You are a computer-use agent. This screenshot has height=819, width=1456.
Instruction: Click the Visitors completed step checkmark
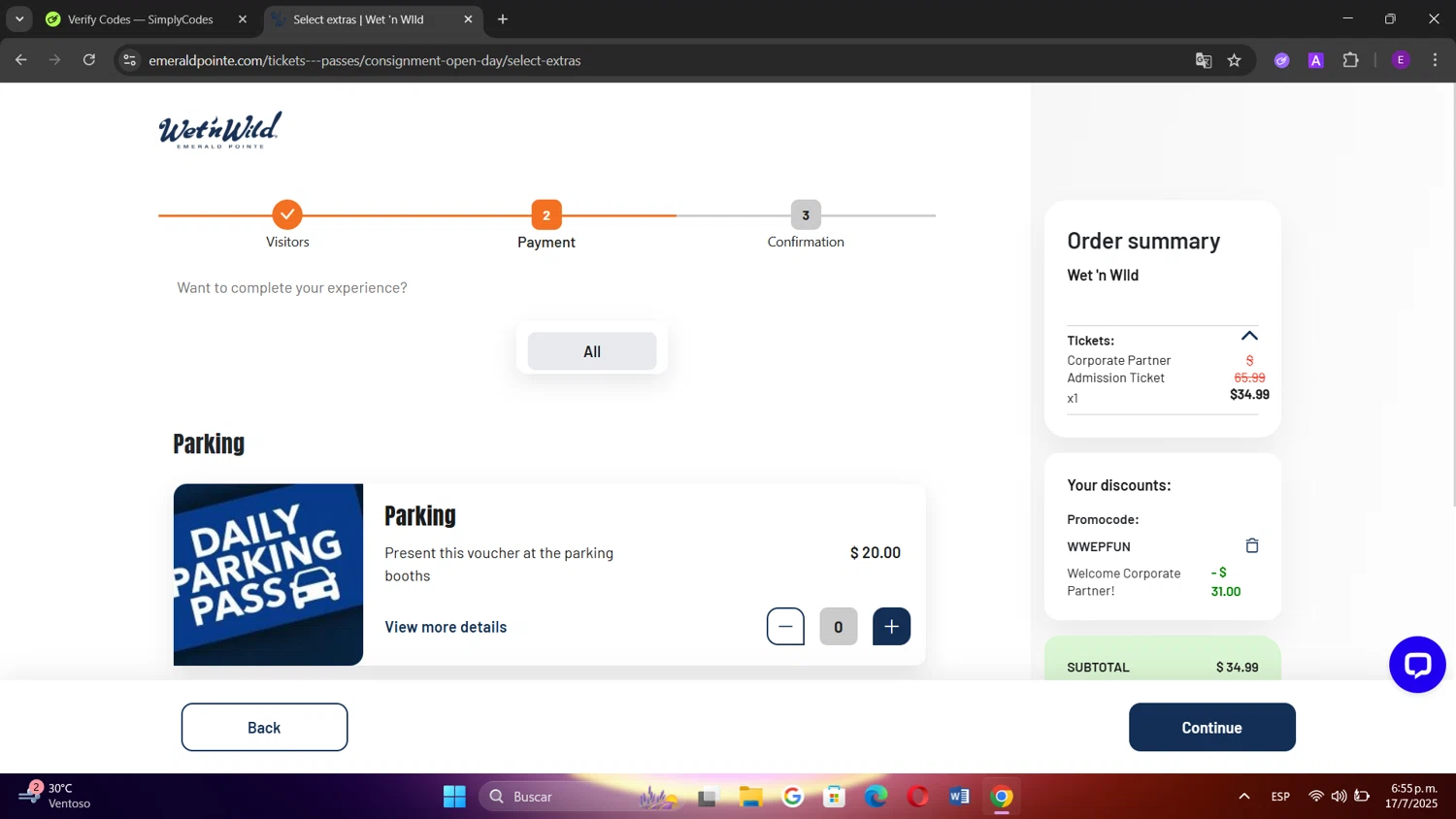[287, 214]
